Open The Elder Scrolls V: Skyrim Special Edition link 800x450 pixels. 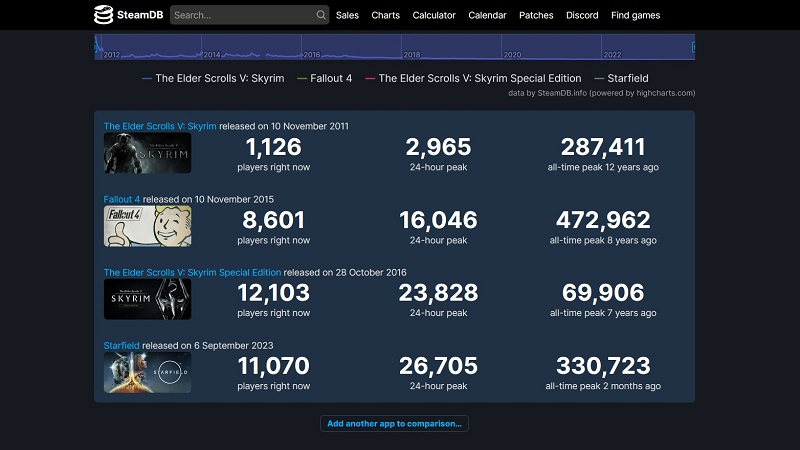pos(192,272)
